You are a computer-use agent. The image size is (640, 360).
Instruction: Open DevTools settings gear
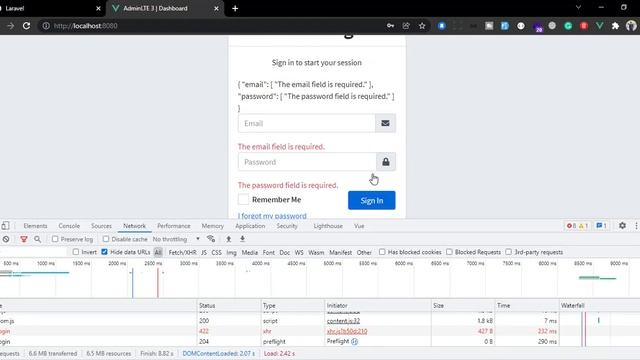click(622, 225)
